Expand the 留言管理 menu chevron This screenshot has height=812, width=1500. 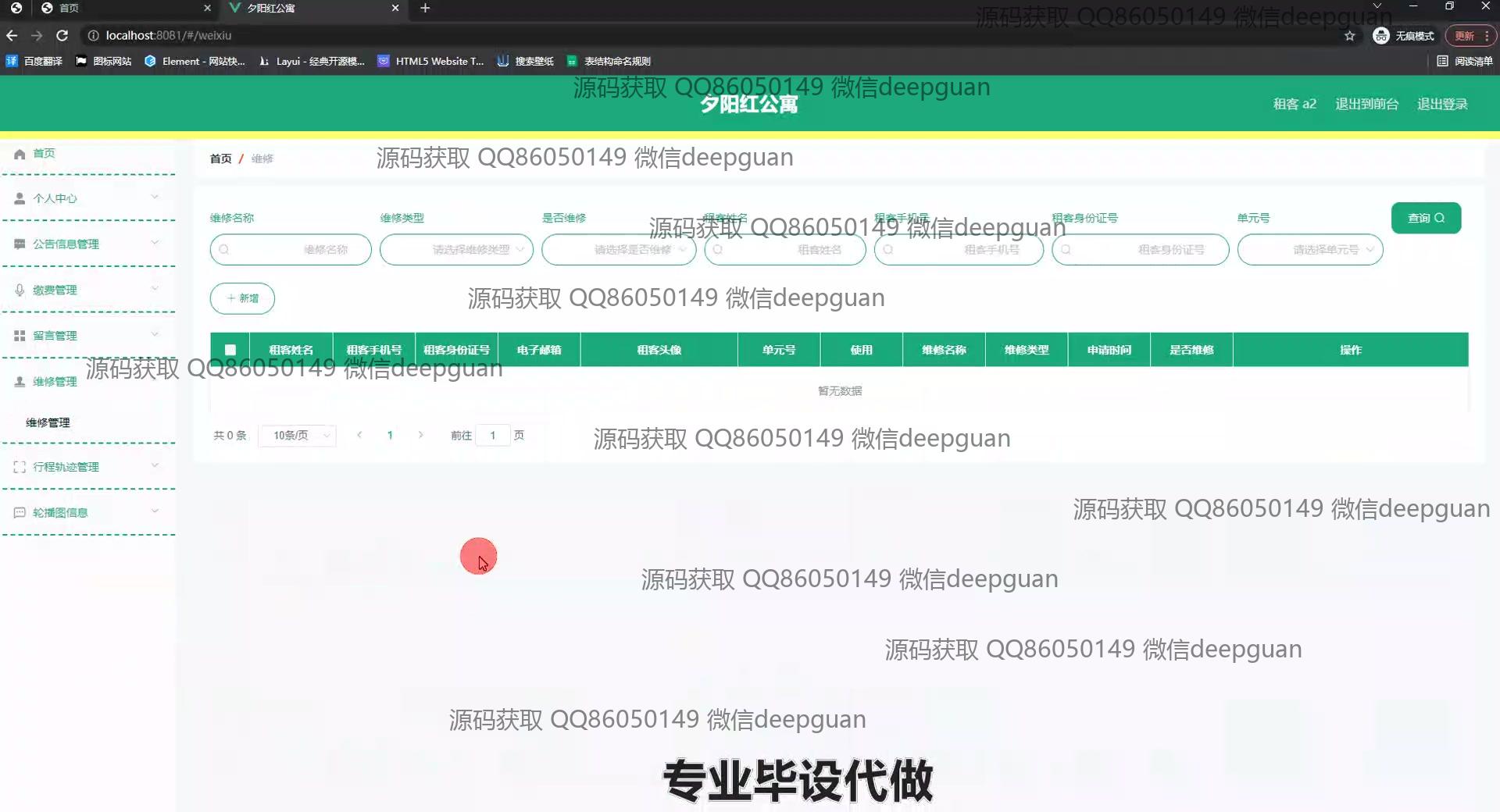(x=155, y=334)
